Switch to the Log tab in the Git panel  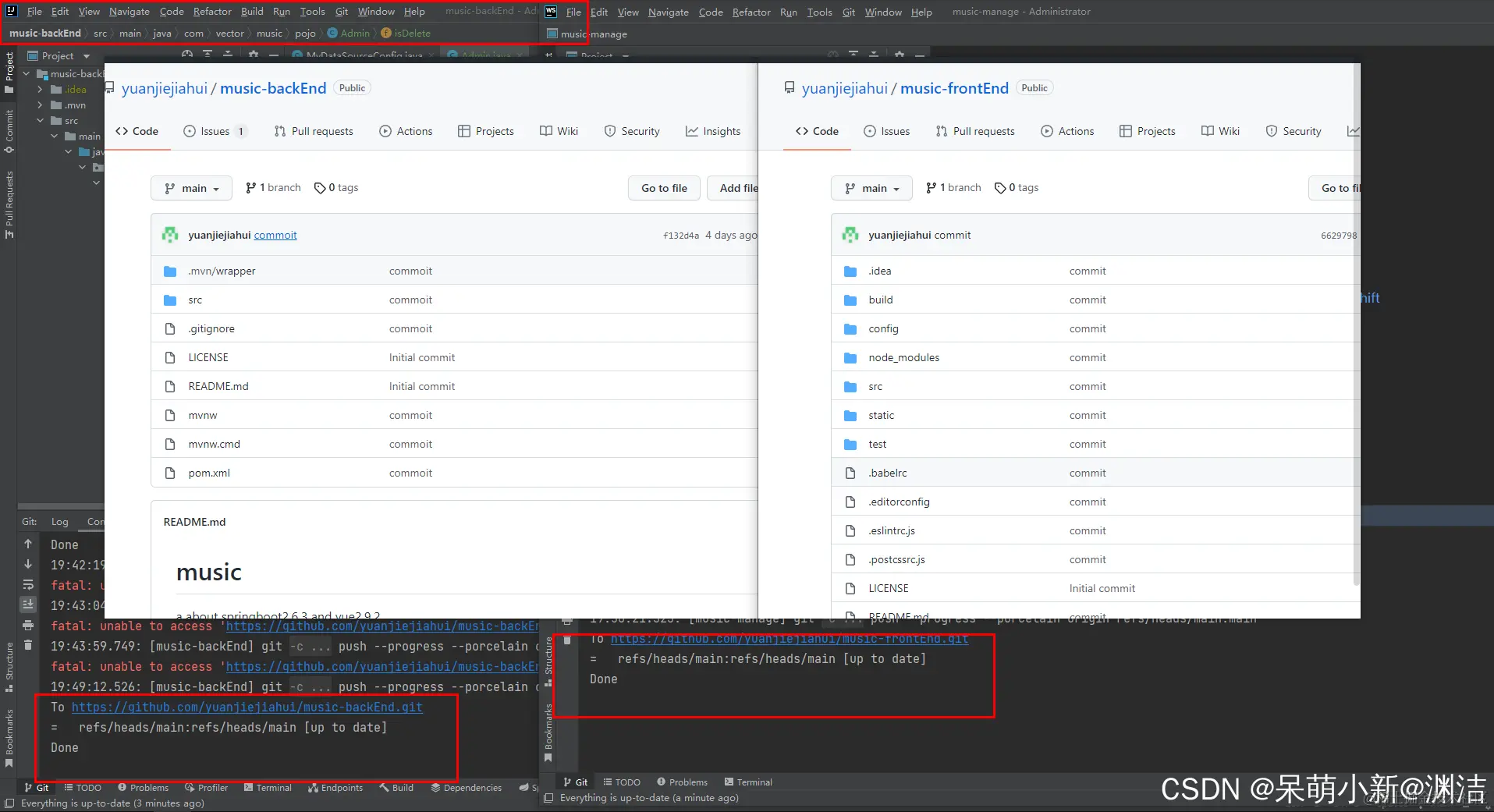60,522
